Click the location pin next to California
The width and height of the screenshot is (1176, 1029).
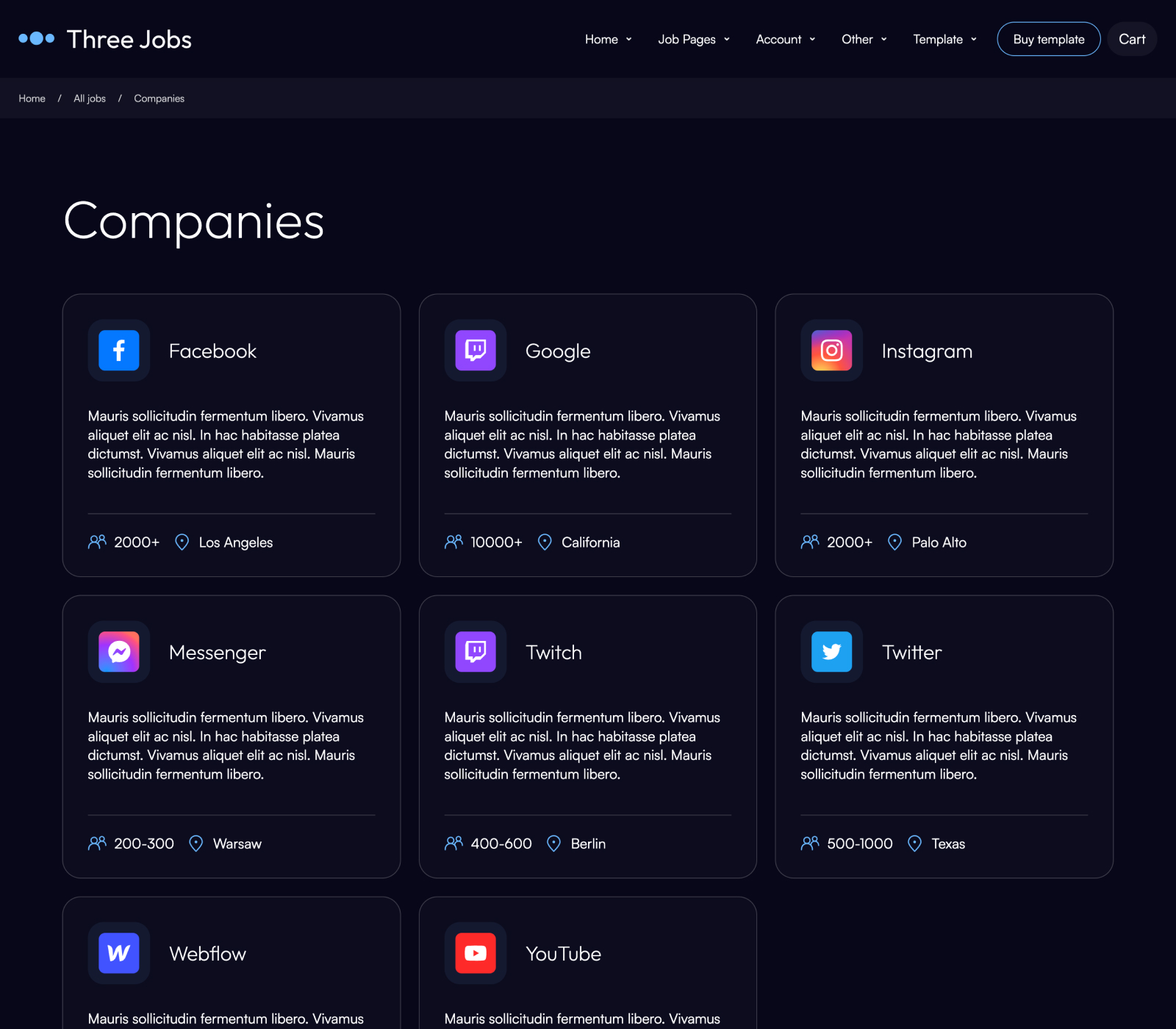[545, 542]
